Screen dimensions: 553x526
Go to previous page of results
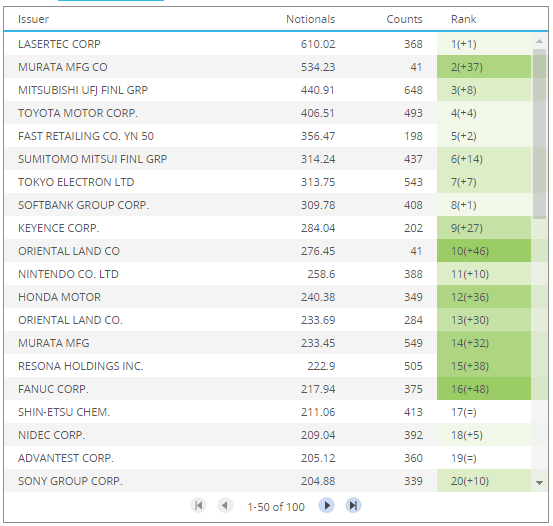click(x=225, y=506)
